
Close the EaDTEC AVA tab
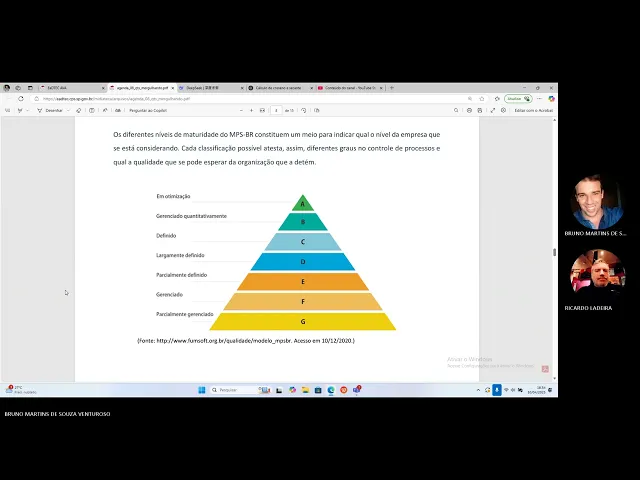(x=103, y=88)
